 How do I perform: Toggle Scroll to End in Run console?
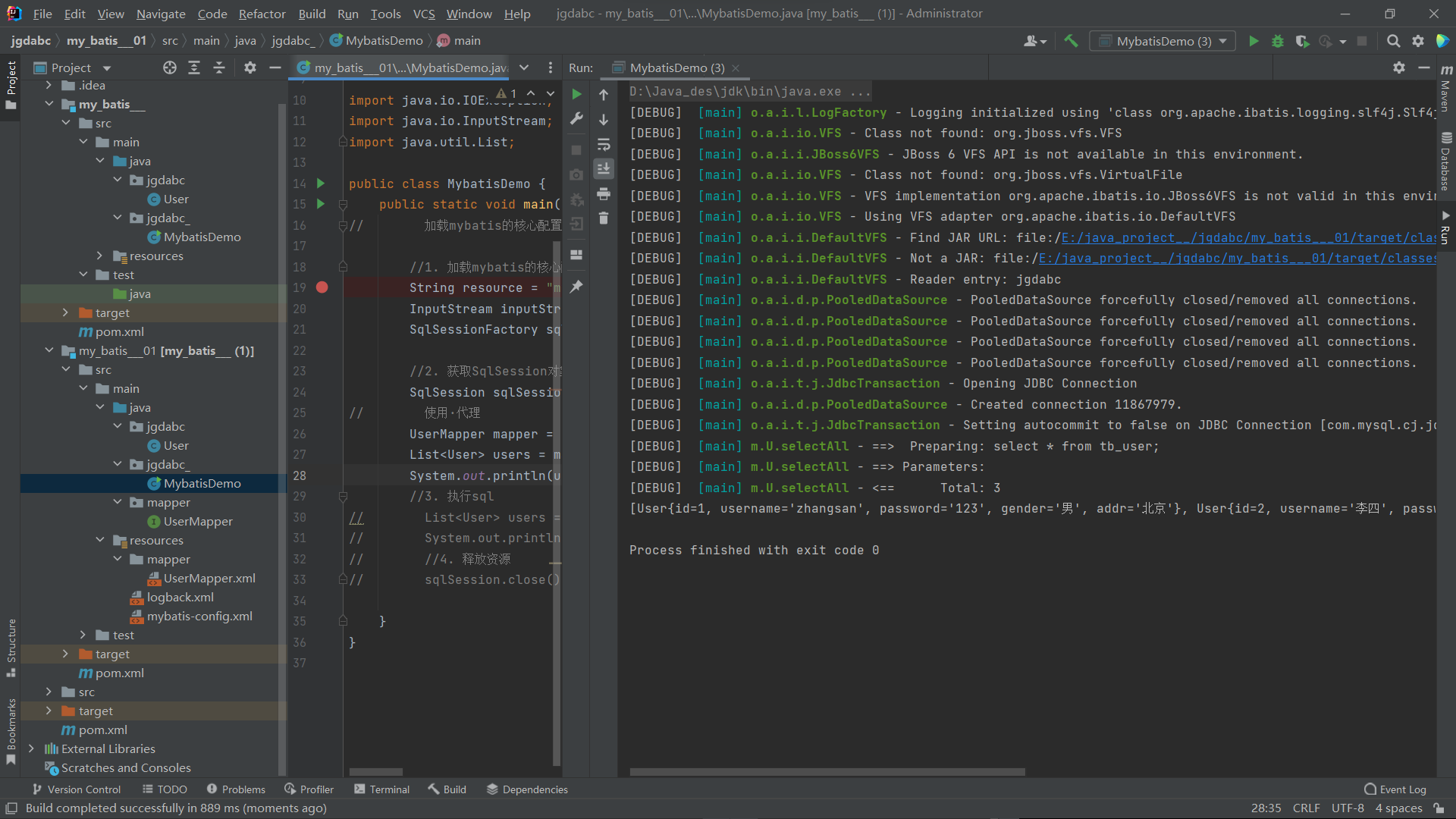tap(604, 168)
